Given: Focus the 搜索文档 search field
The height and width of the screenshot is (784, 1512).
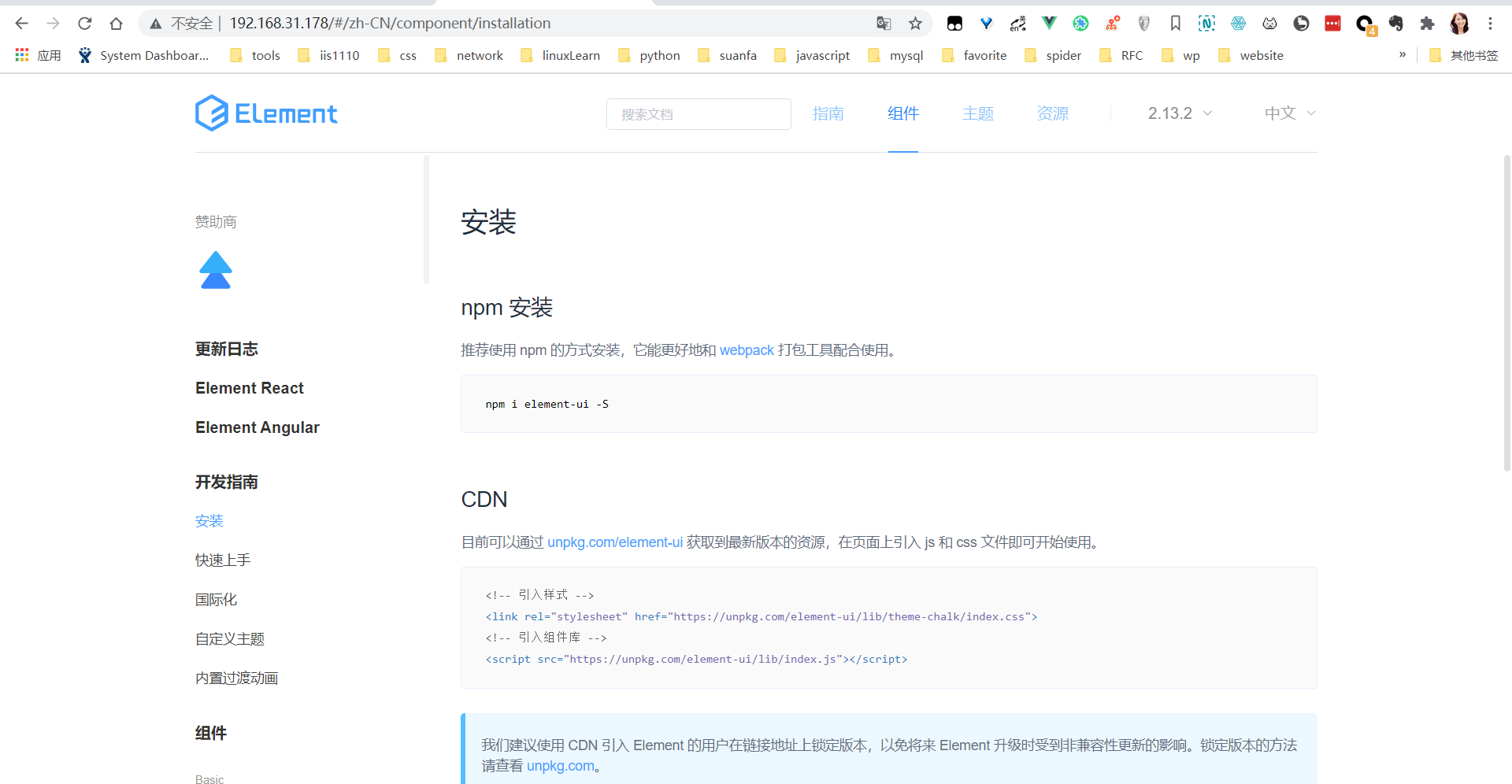Looking at the screenshot, I should (699, 114).
